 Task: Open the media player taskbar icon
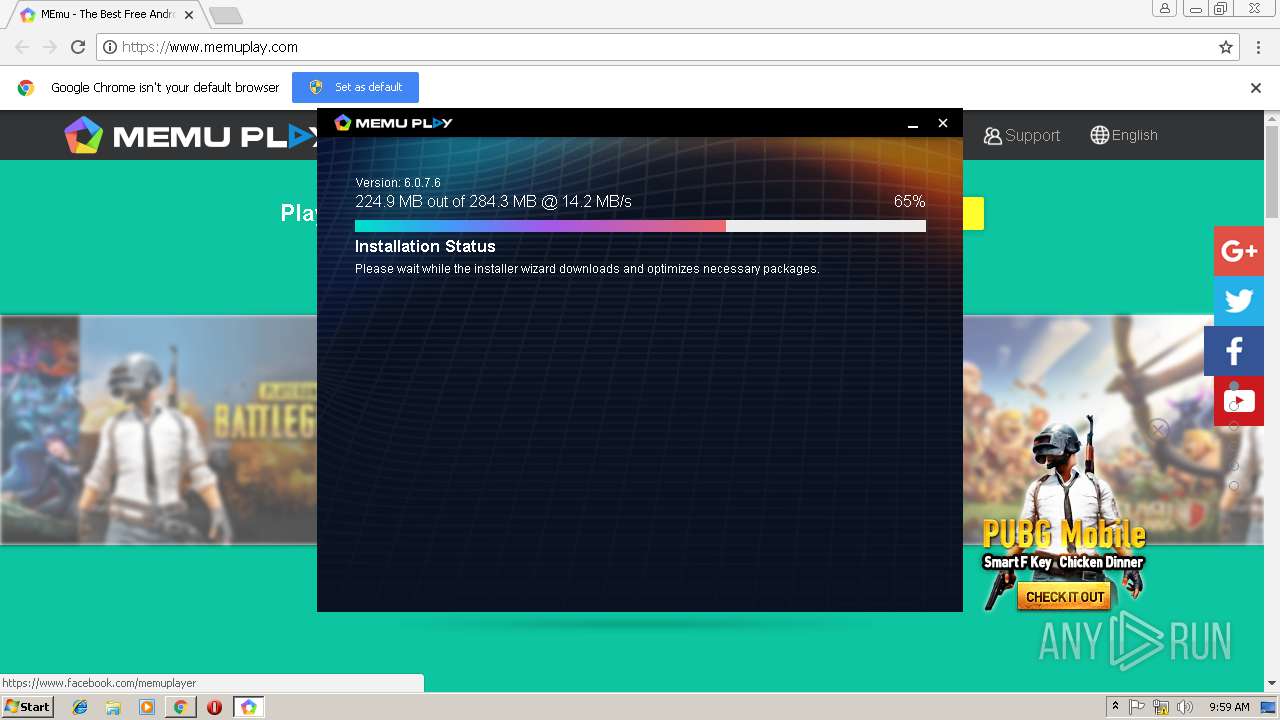pos(147,707)
